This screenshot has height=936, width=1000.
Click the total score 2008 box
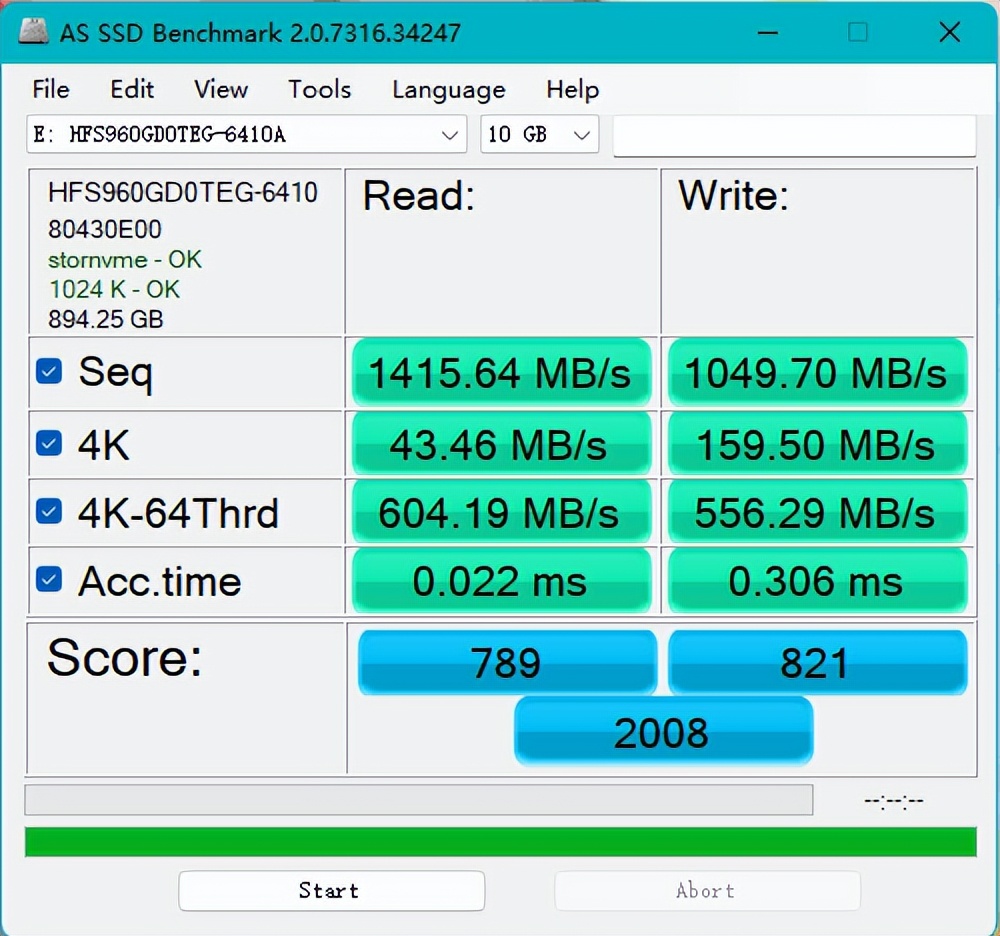662,733
